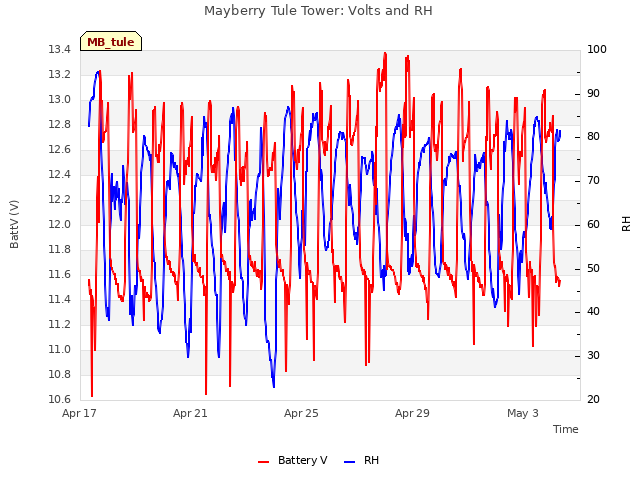Screen dimensions: 640x480
Task: Click the 12.8 voltage tick label
Action: pos(60,124)
